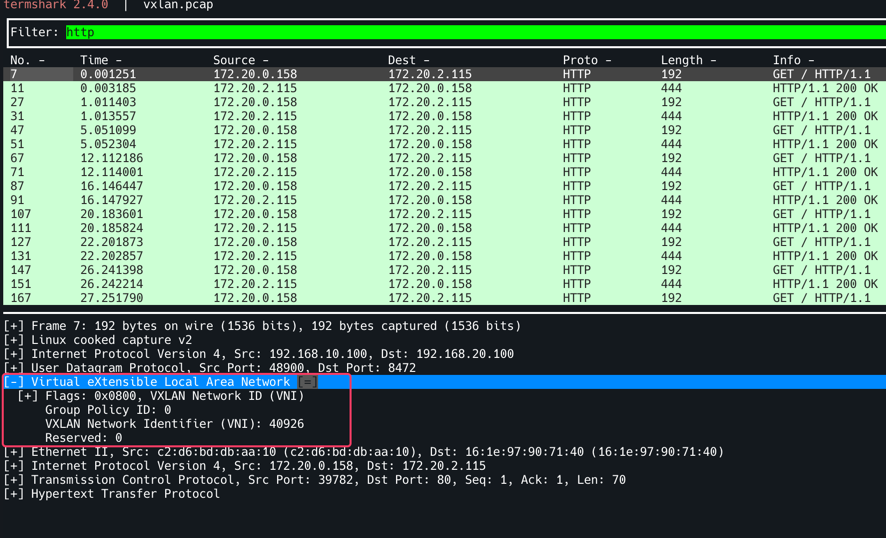Expand the User Datagram Protocol node
Viewport: 886px width, 538px height.
coord(14,368)
